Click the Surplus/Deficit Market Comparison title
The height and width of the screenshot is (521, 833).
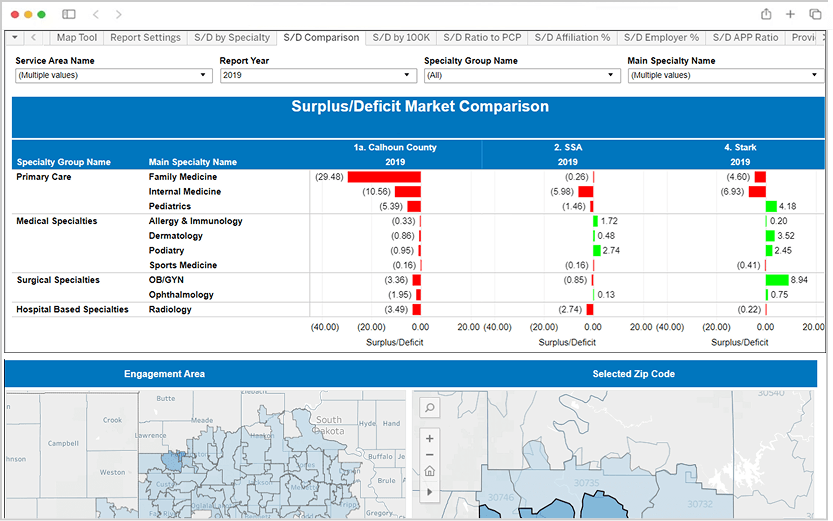coord(420,106)
